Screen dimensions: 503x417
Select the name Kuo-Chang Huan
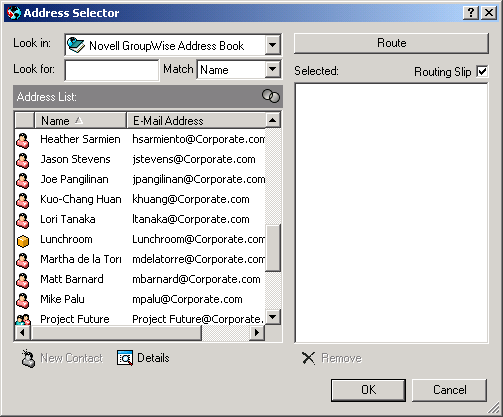[81, 199]
